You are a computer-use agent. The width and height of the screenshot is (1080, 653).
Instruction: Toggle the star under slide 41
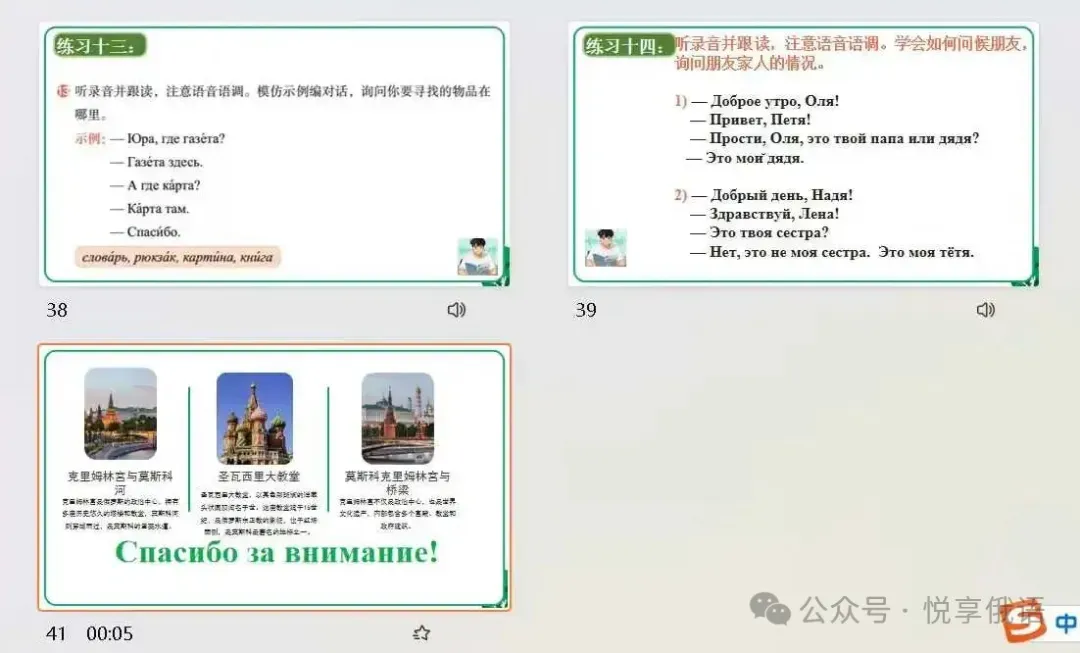[x=421, y=633]
